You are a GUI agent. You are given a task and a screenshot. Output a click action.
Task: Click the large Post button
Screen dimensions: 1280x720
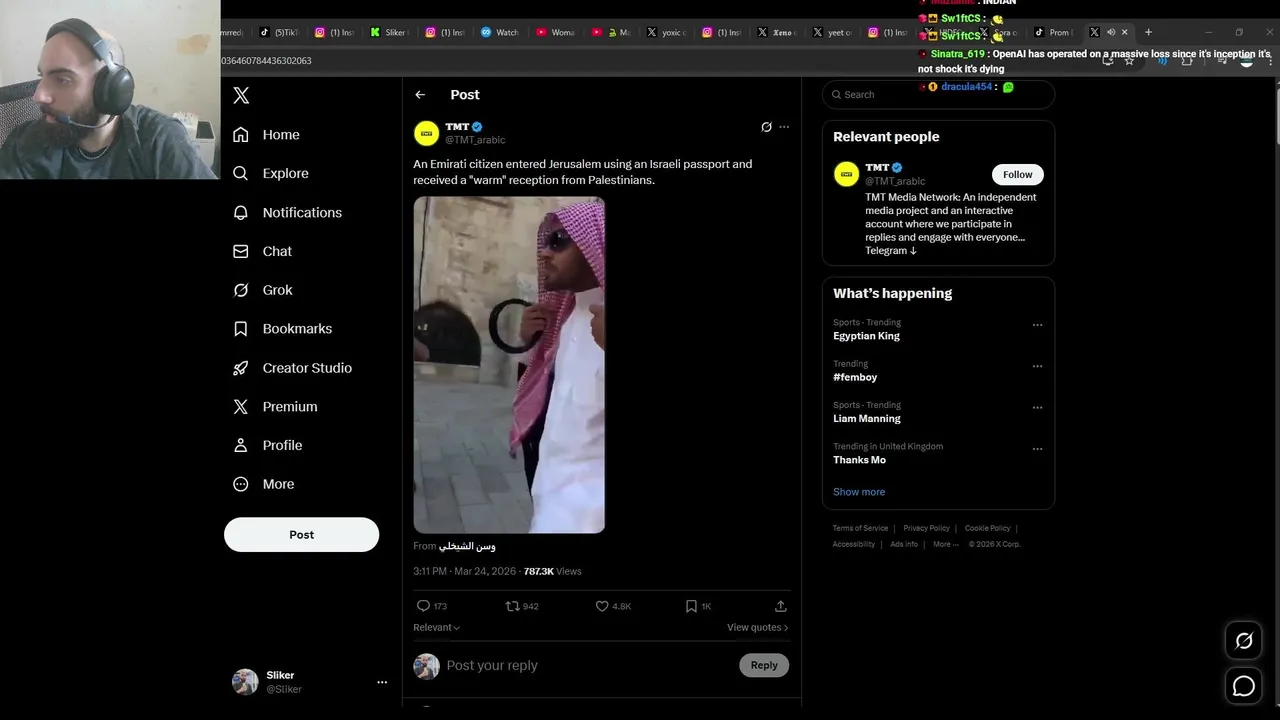(x=301, y=534)
